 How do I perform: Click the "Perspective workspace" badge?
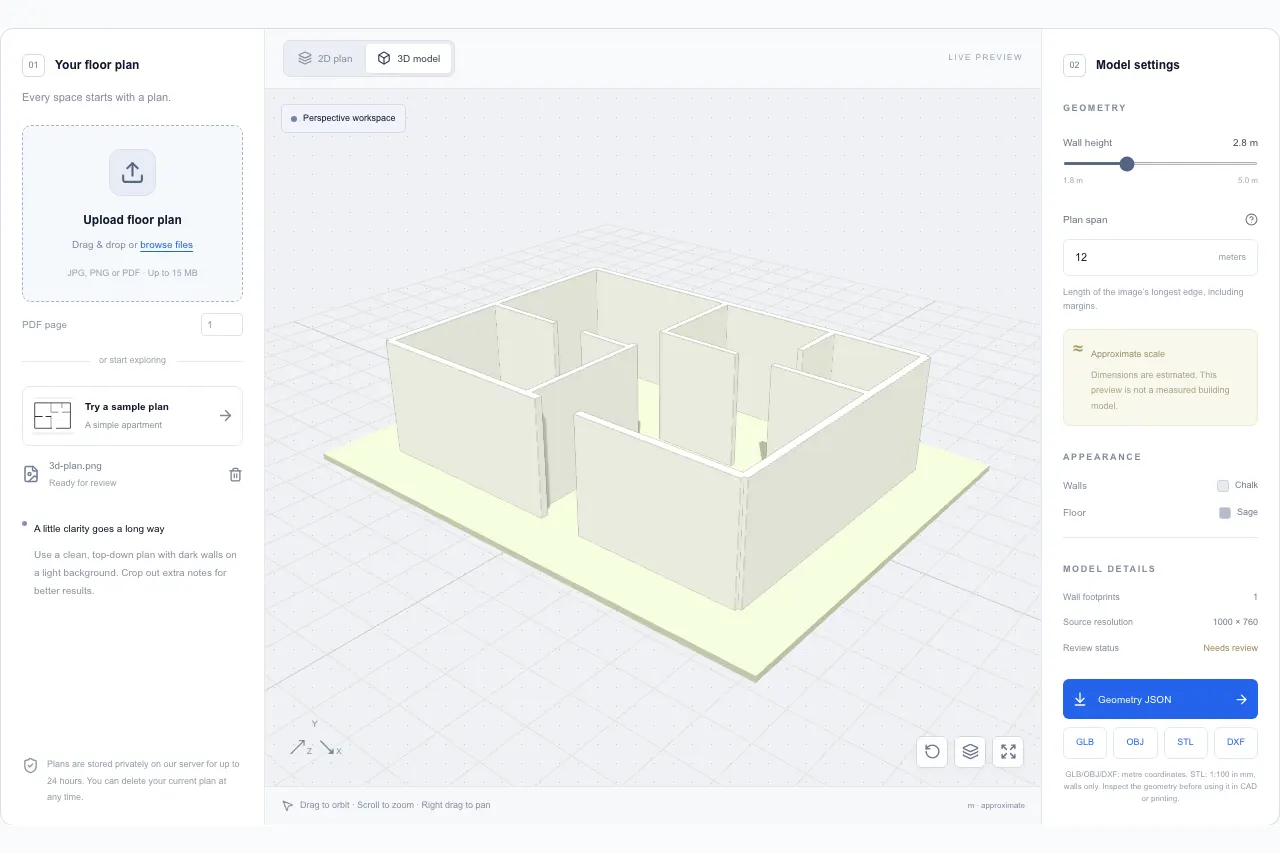tap(343, 118)
